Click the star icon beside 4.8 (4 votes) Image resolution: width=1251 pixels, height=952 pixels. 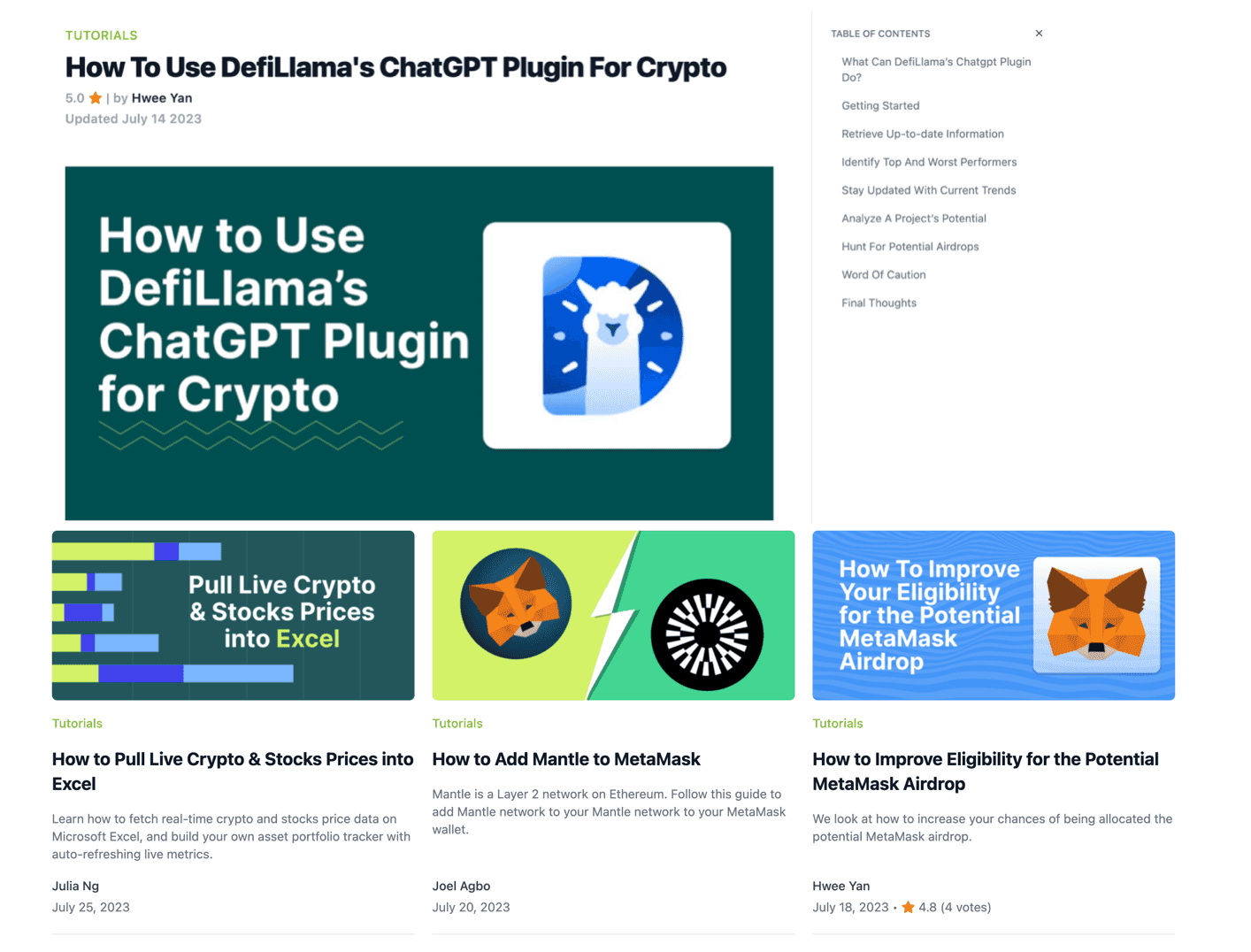point(908,907)
